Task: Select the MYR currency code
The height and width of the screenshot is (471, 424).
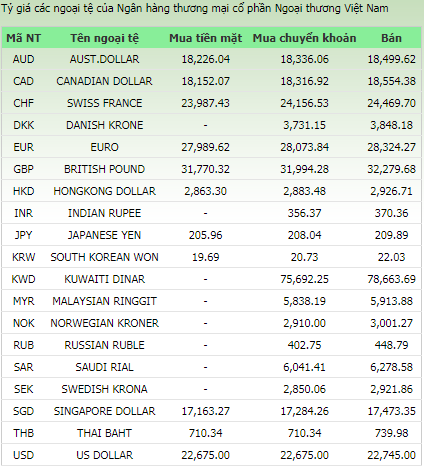Action: 23,301
